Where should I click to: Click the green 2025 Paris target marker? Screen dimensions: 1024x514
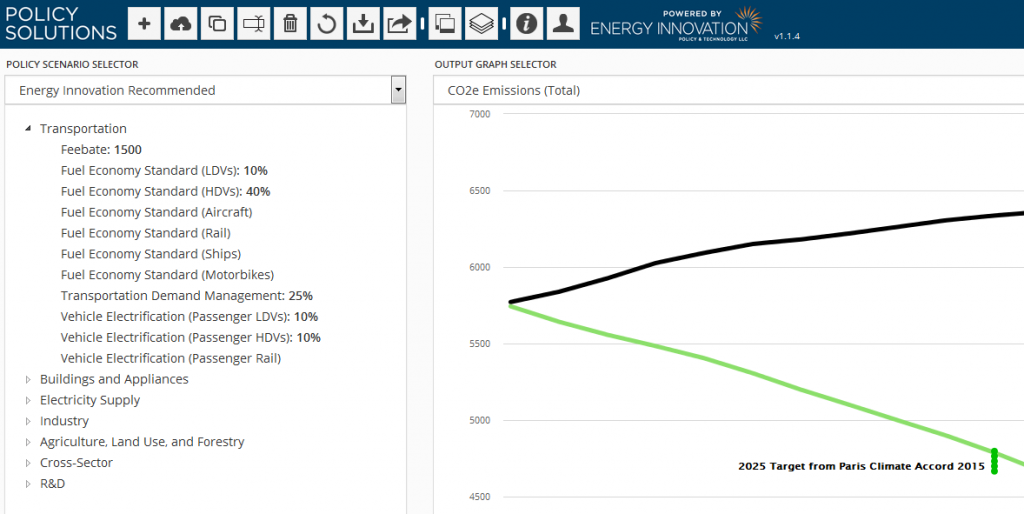[994, 461]
